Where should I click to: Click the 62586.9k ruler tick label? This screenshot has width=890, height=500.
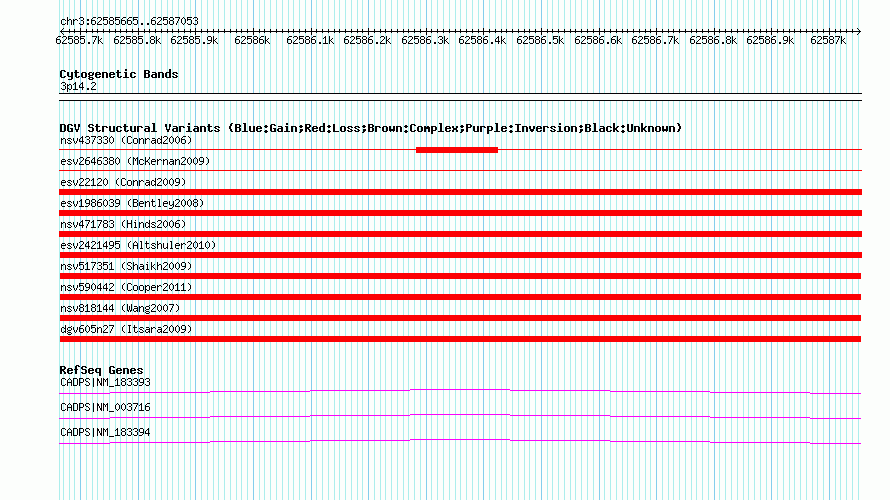pos(770,40)
